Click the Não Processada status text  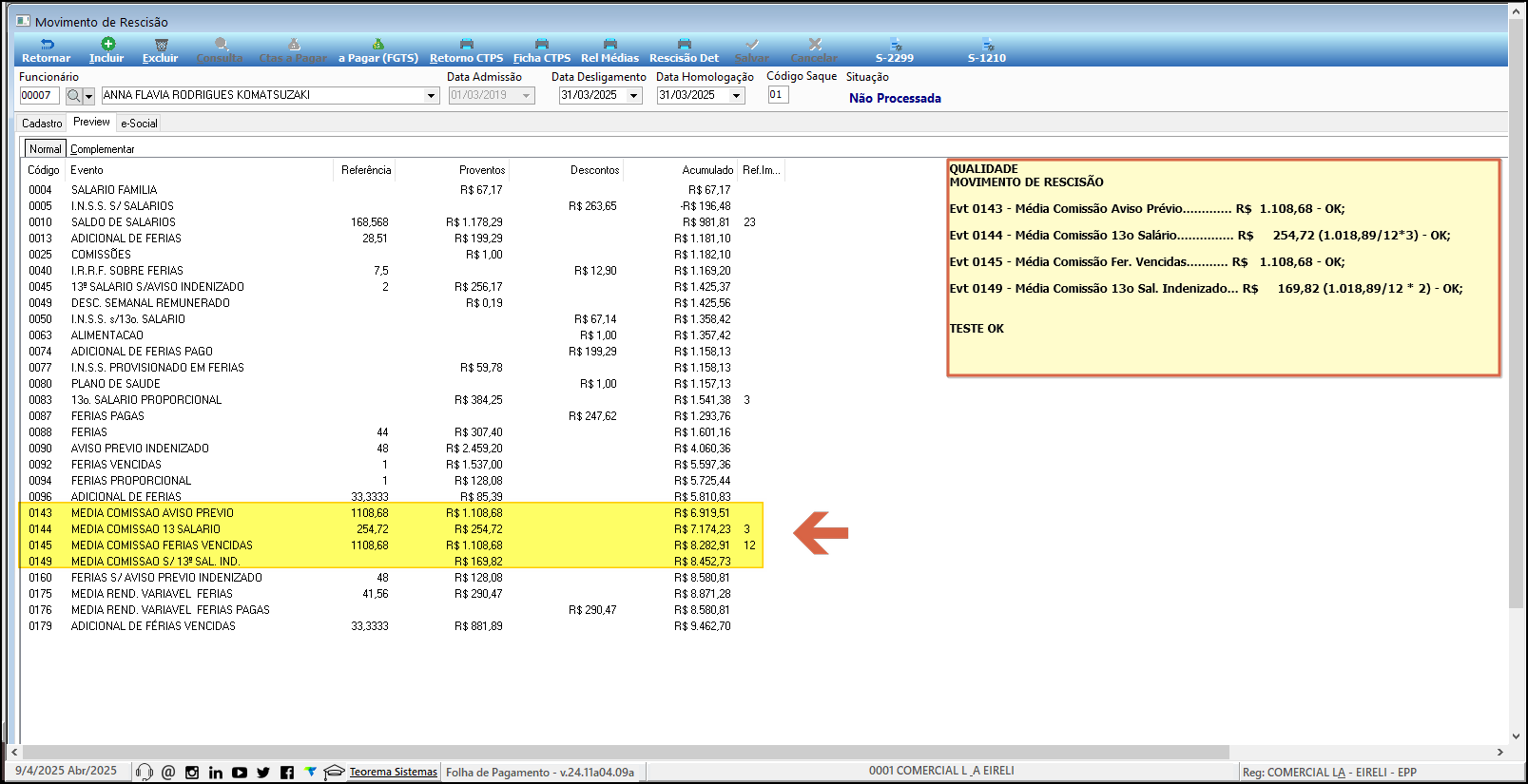(x=895, y=98)
